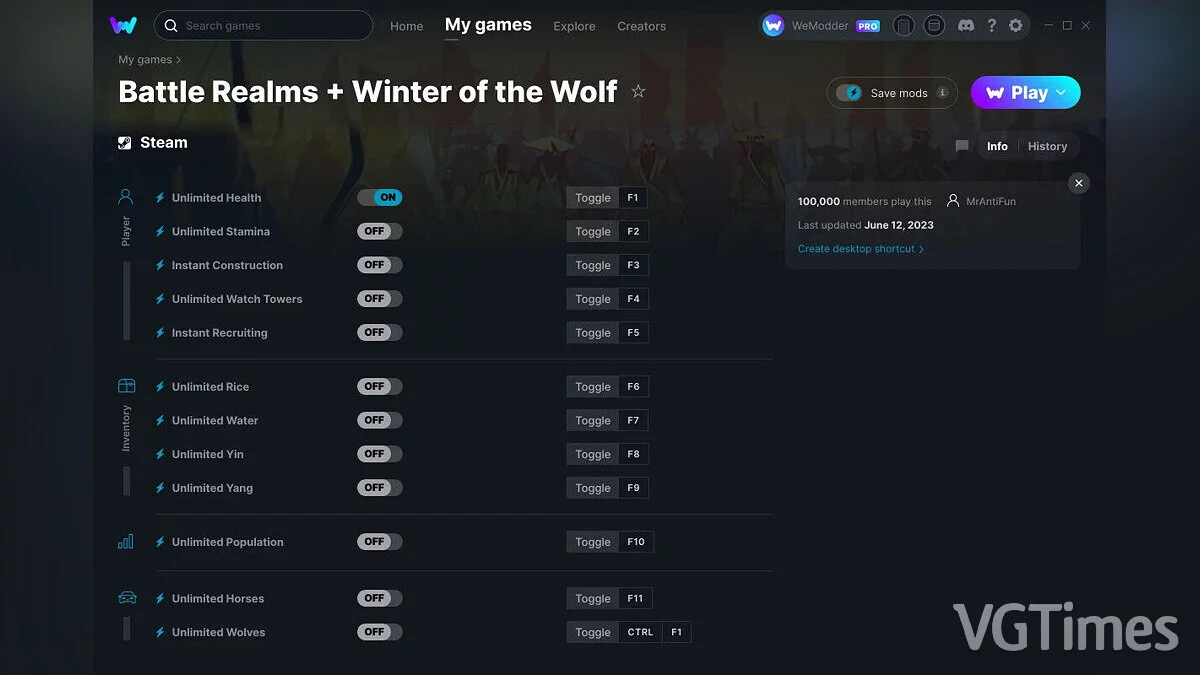
Task: Open the My games tab
Action: [488, 25]
